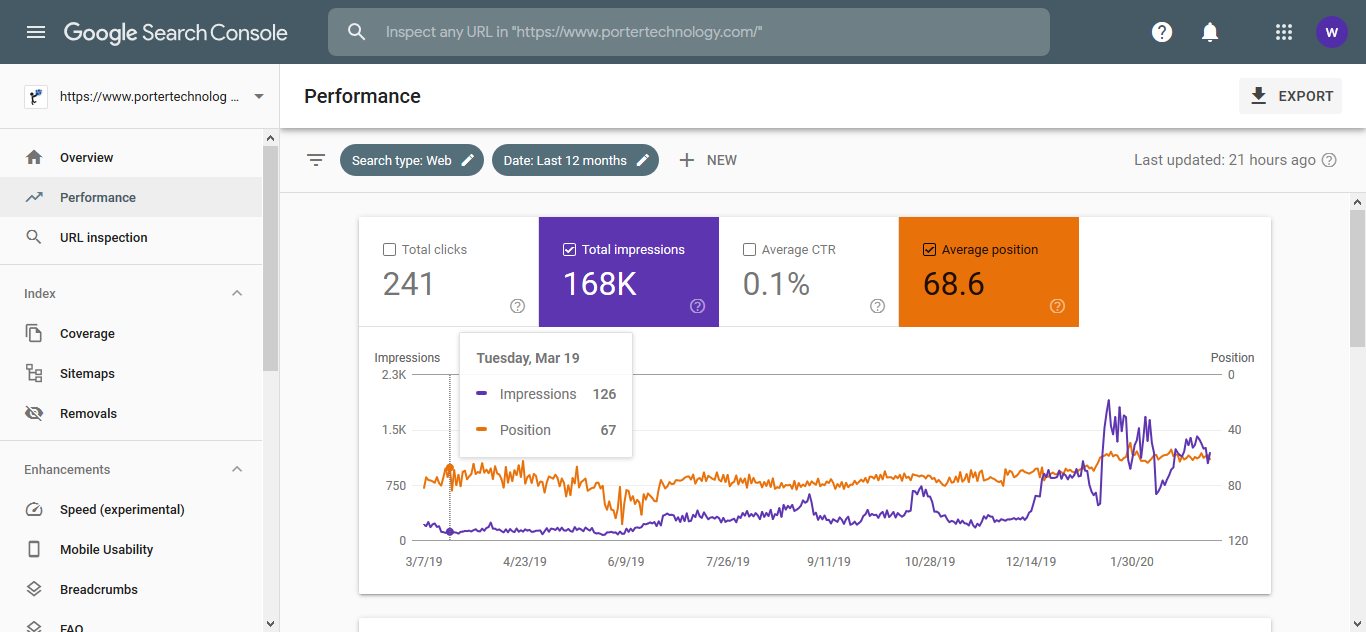
Task: Open the Sitemaps report
Action: [131, 373]
